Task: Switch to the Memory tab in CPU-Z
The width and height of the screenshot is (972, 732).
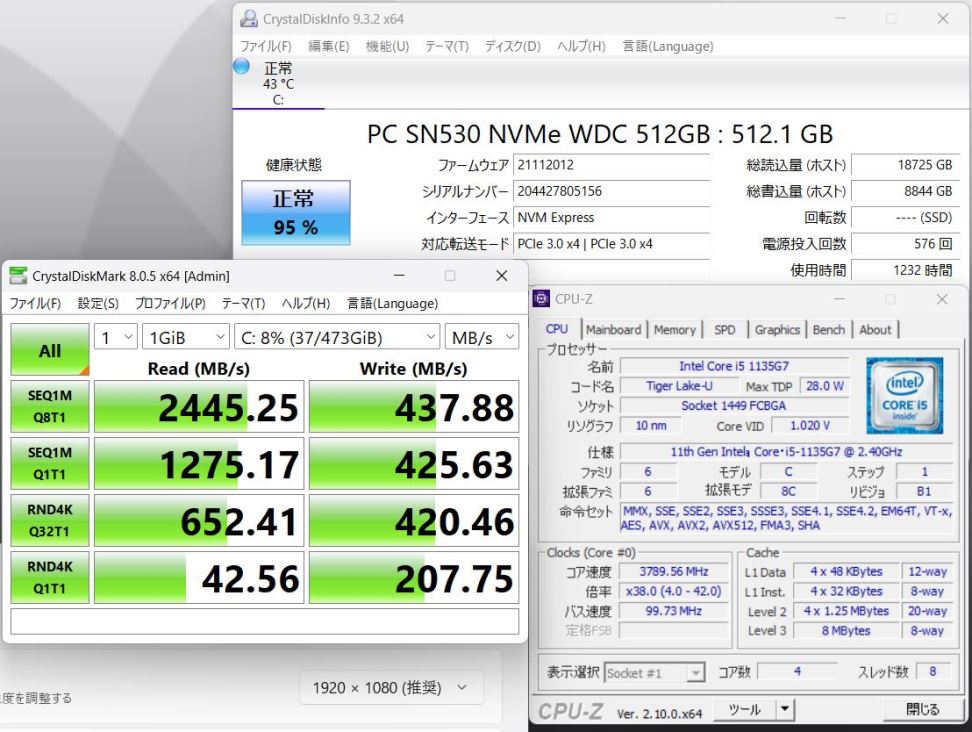Action: pos(674,330)
